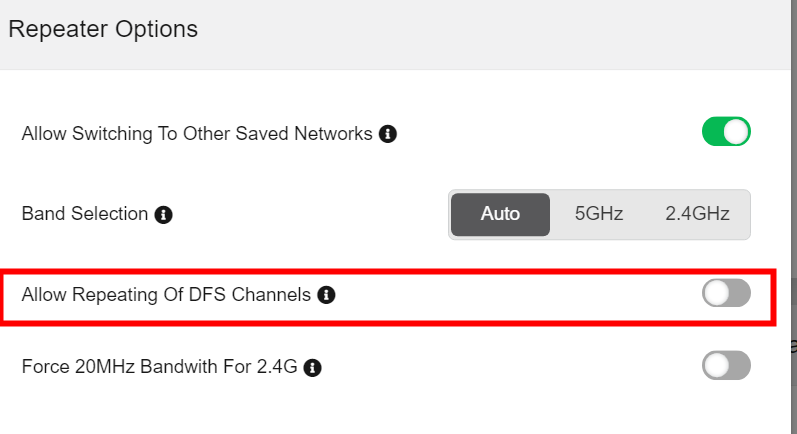Open info tooltip for Allow Switching To Other Saved Networks
797x434 pixels.
pyautogui.click(x=388, y=133)
